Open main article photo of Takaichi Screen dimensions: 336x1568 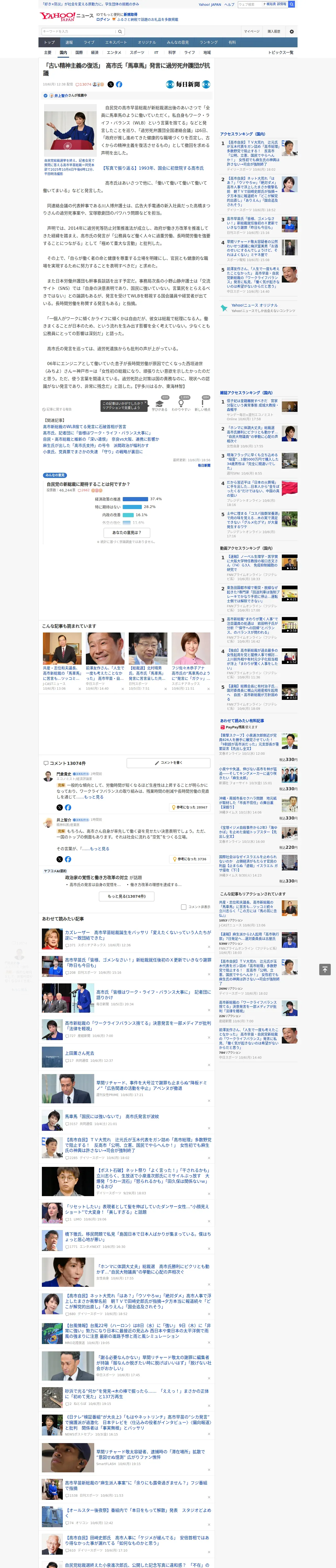(70, 130)
